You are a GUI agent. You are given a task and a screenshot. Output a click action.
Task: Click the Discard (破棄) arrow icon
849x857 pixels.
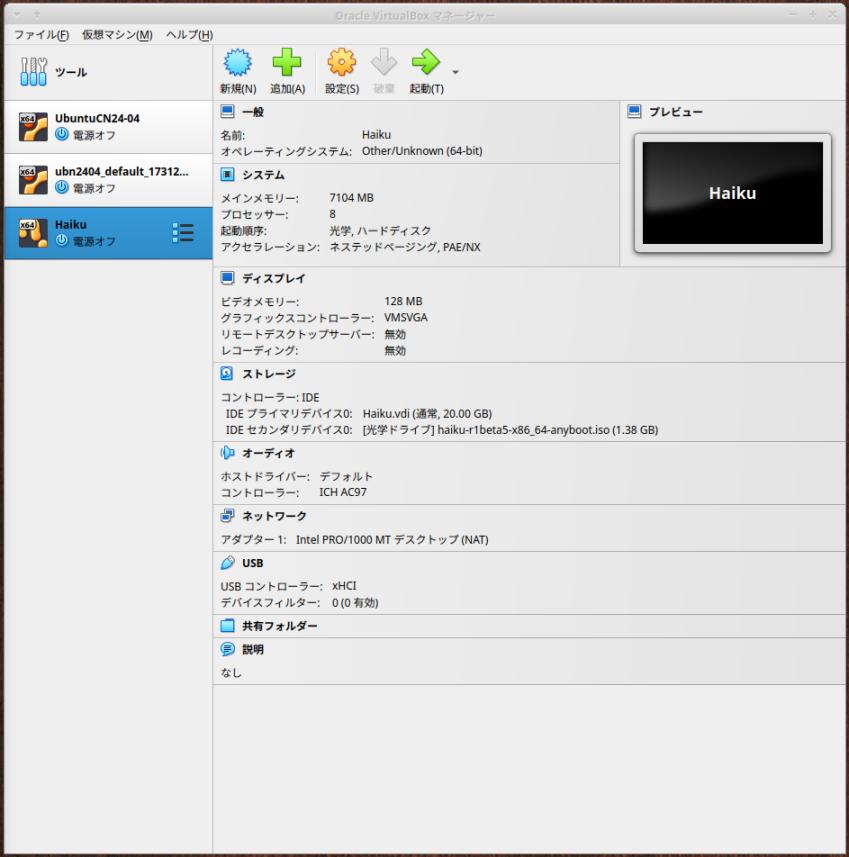point(384,62)
